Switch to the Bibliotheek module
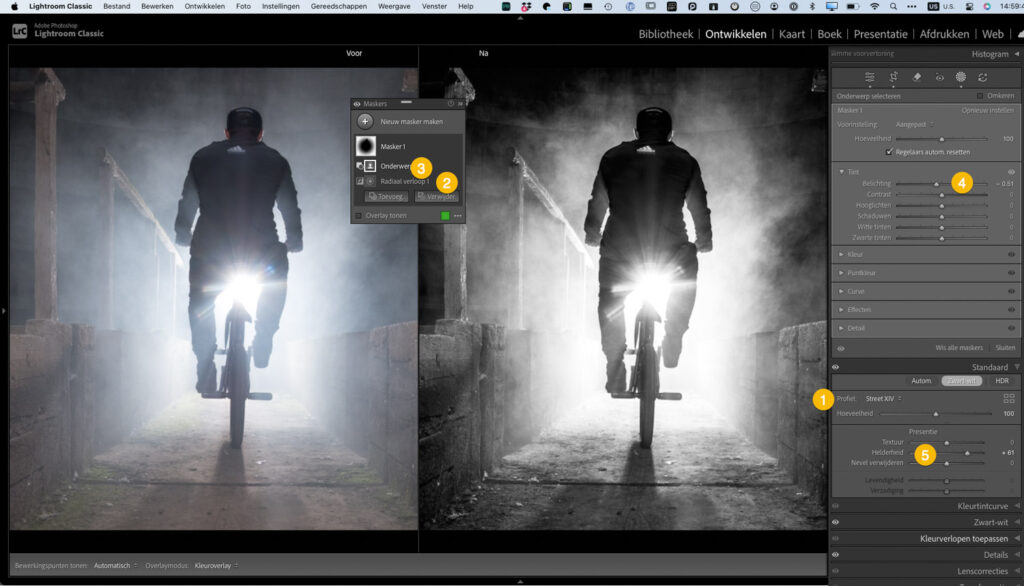The width and height of the screenshot is (1024, 586). click(665, 34)
